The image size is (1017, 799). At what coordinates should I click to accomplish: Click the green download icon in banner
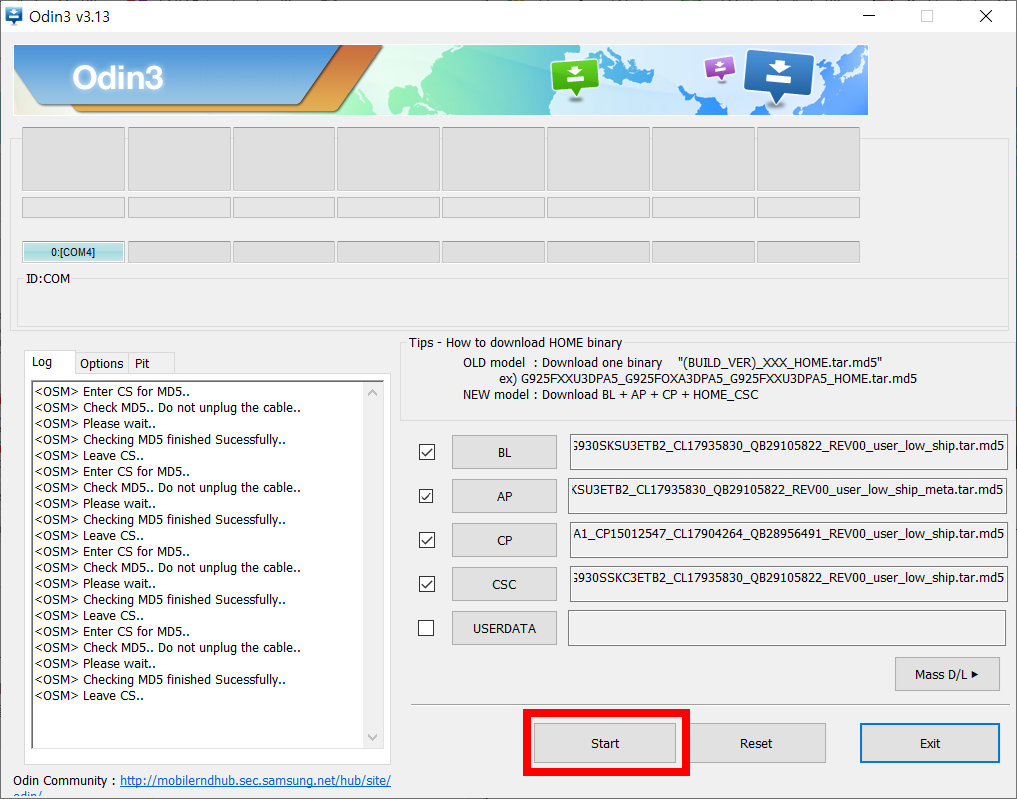point(575,78)
